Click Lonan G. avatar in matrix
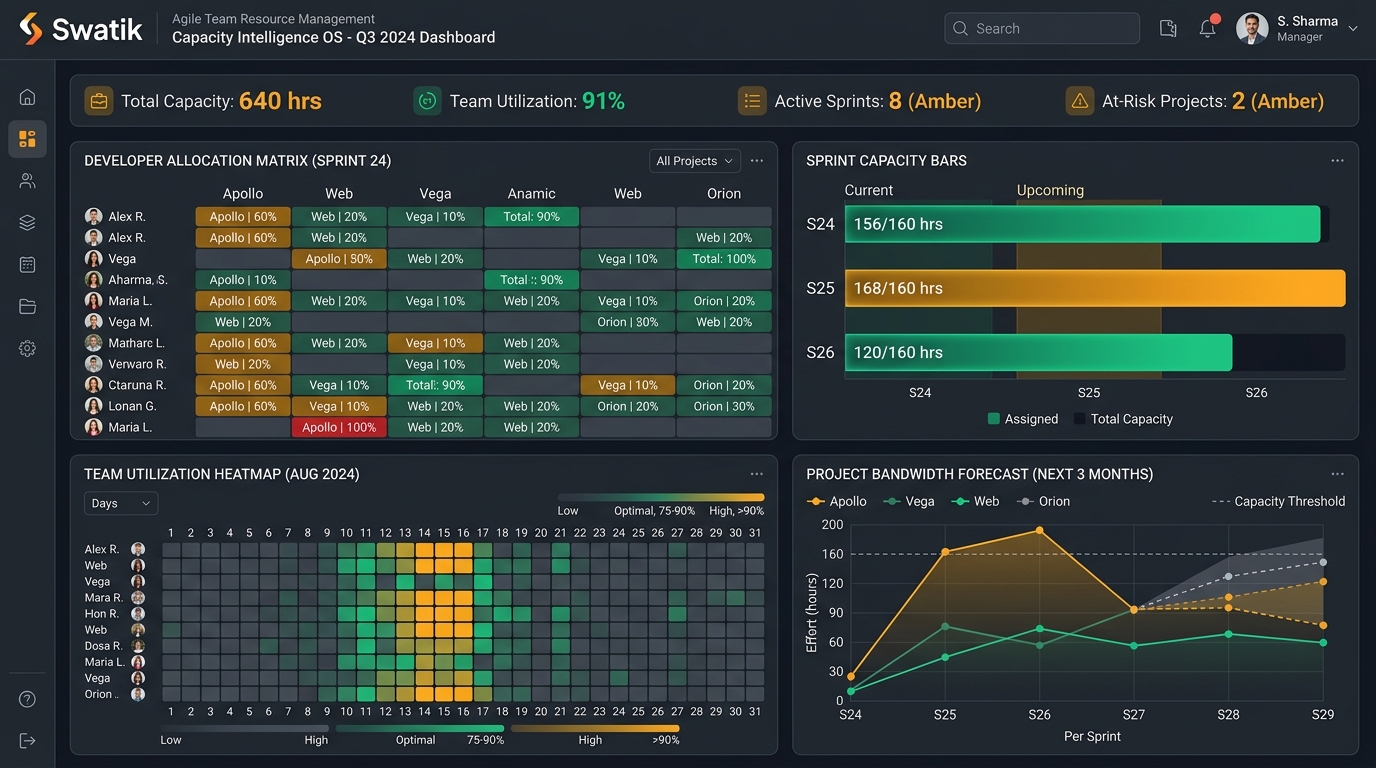Viewport: 1376px width, 768px height. (x=94, y=406)
